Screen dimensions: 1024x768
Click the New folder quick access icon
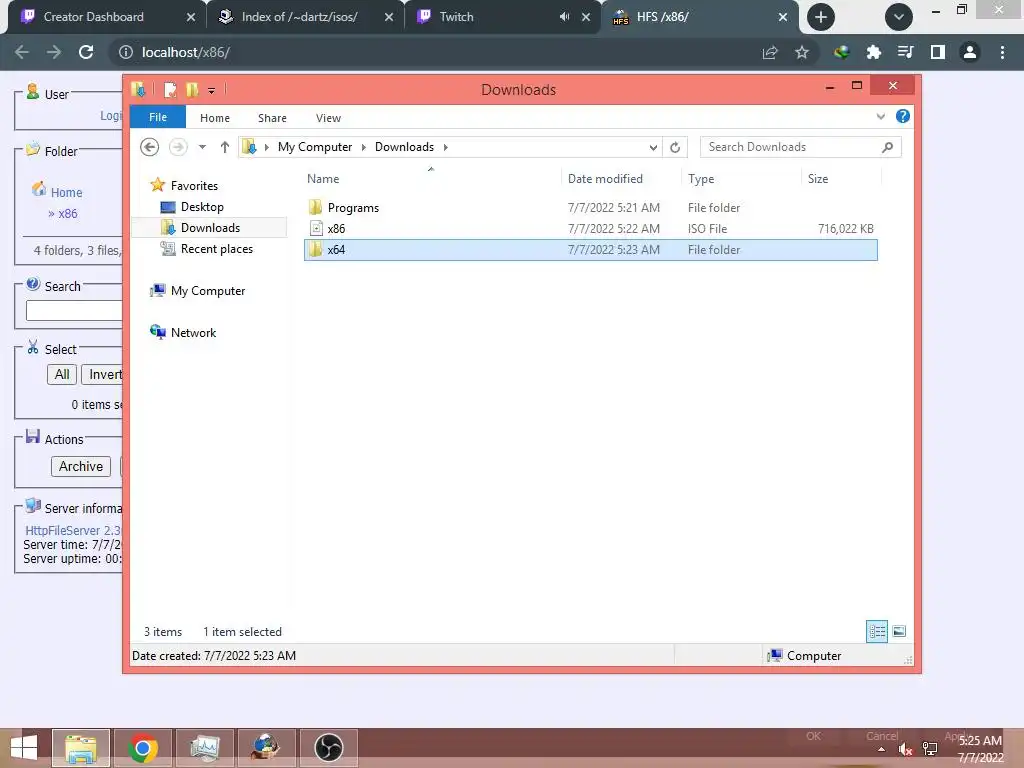click(x=192, y=90)
